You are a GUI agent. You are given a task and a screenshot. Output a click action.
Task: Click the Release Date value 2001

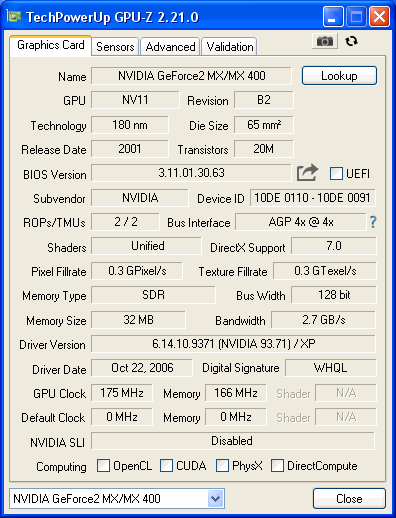[x=130, y=149]
